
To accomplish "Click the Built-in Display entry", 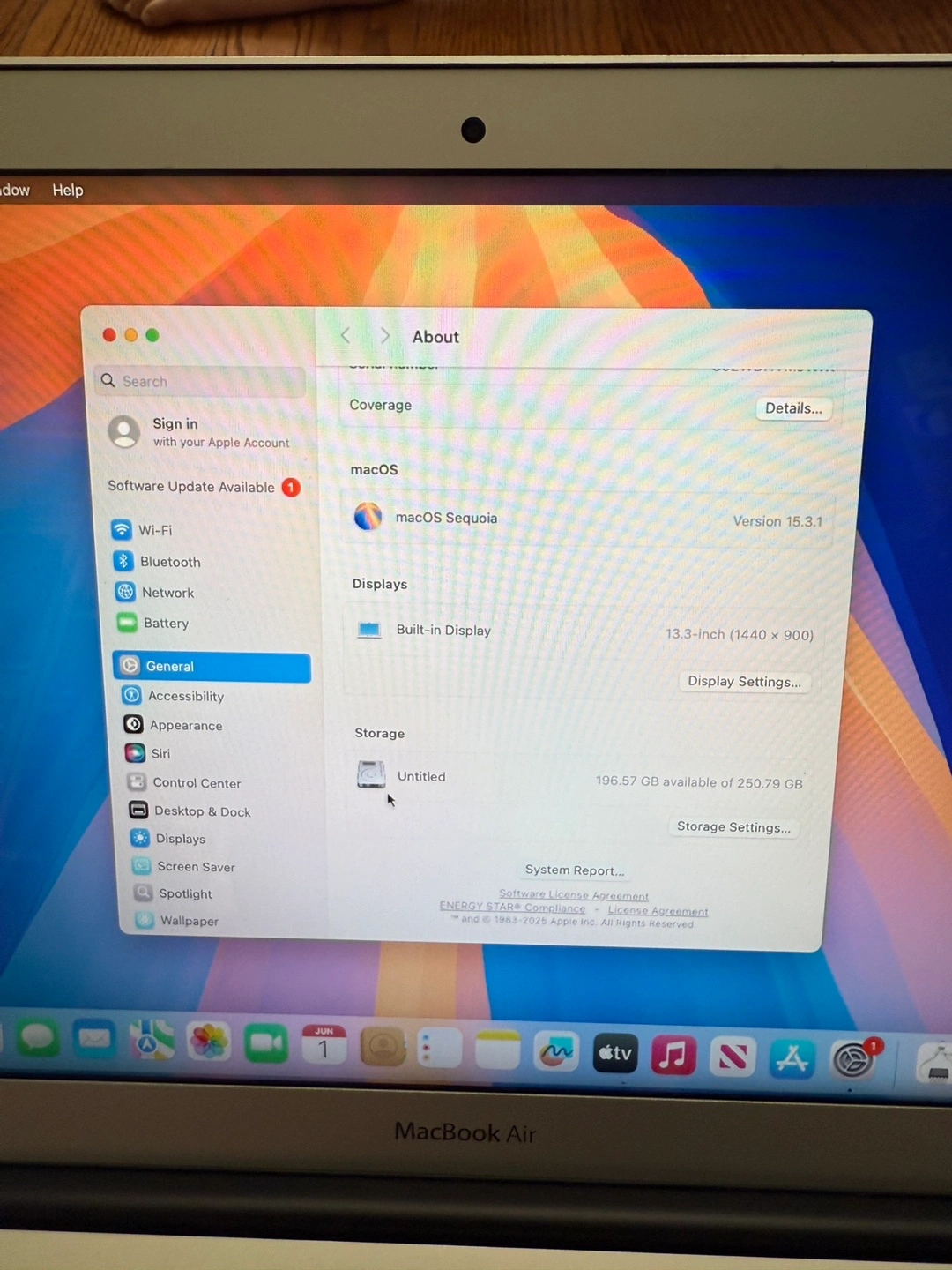I will pos(443,630).
